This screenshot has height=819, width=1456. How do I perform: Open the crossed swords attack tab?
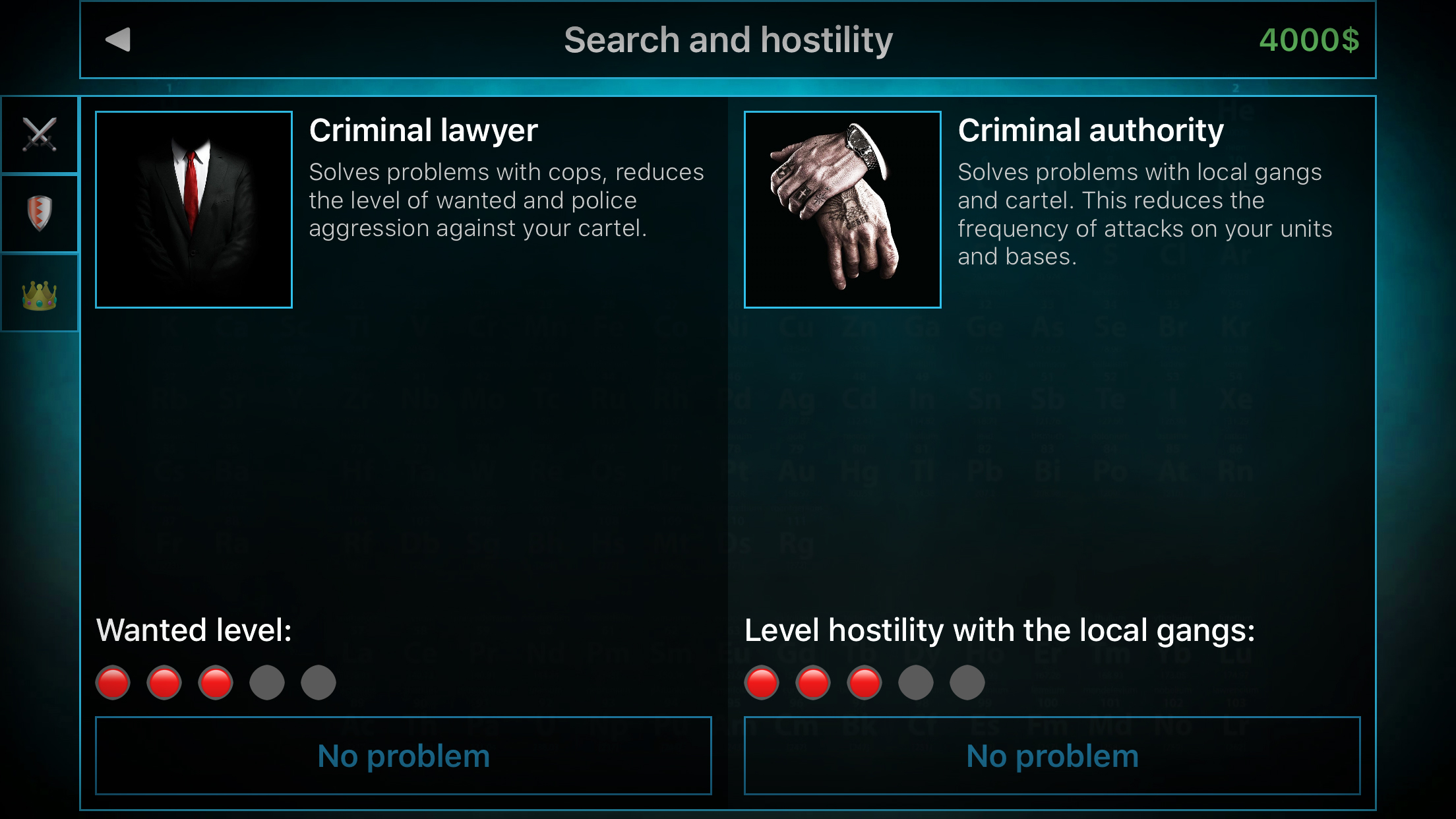[40, 135]
